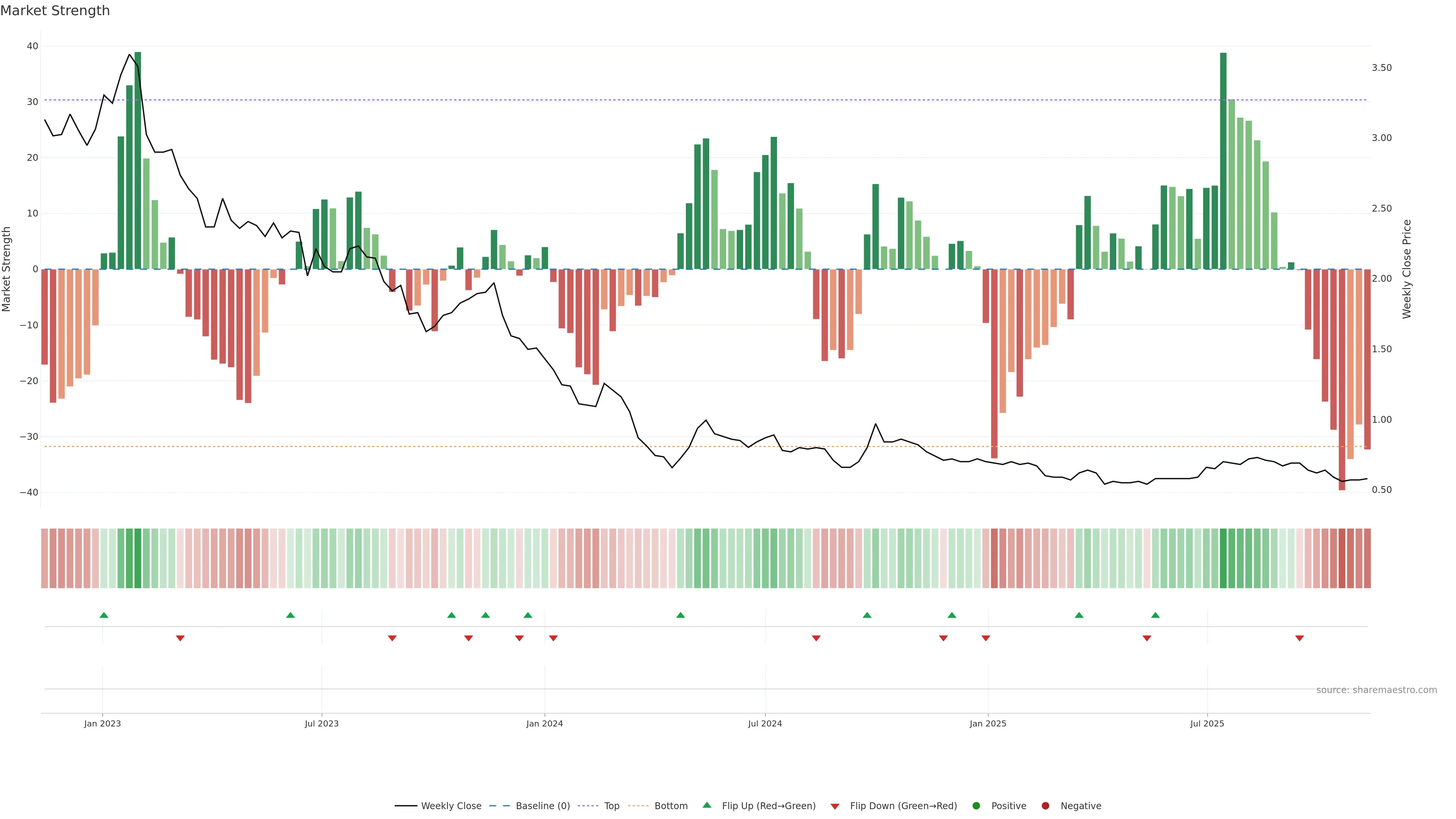Click the first flip-up marker near Jan 2023
Screen dimensions: 1456x819
tap(104, 615)
